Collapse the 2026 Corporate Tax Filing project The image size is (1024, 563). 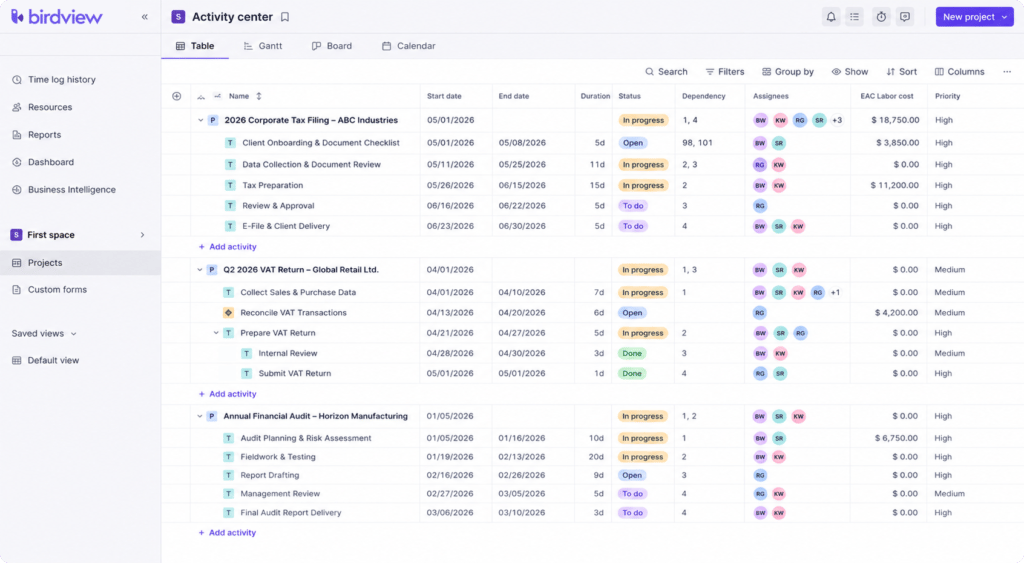200,120
